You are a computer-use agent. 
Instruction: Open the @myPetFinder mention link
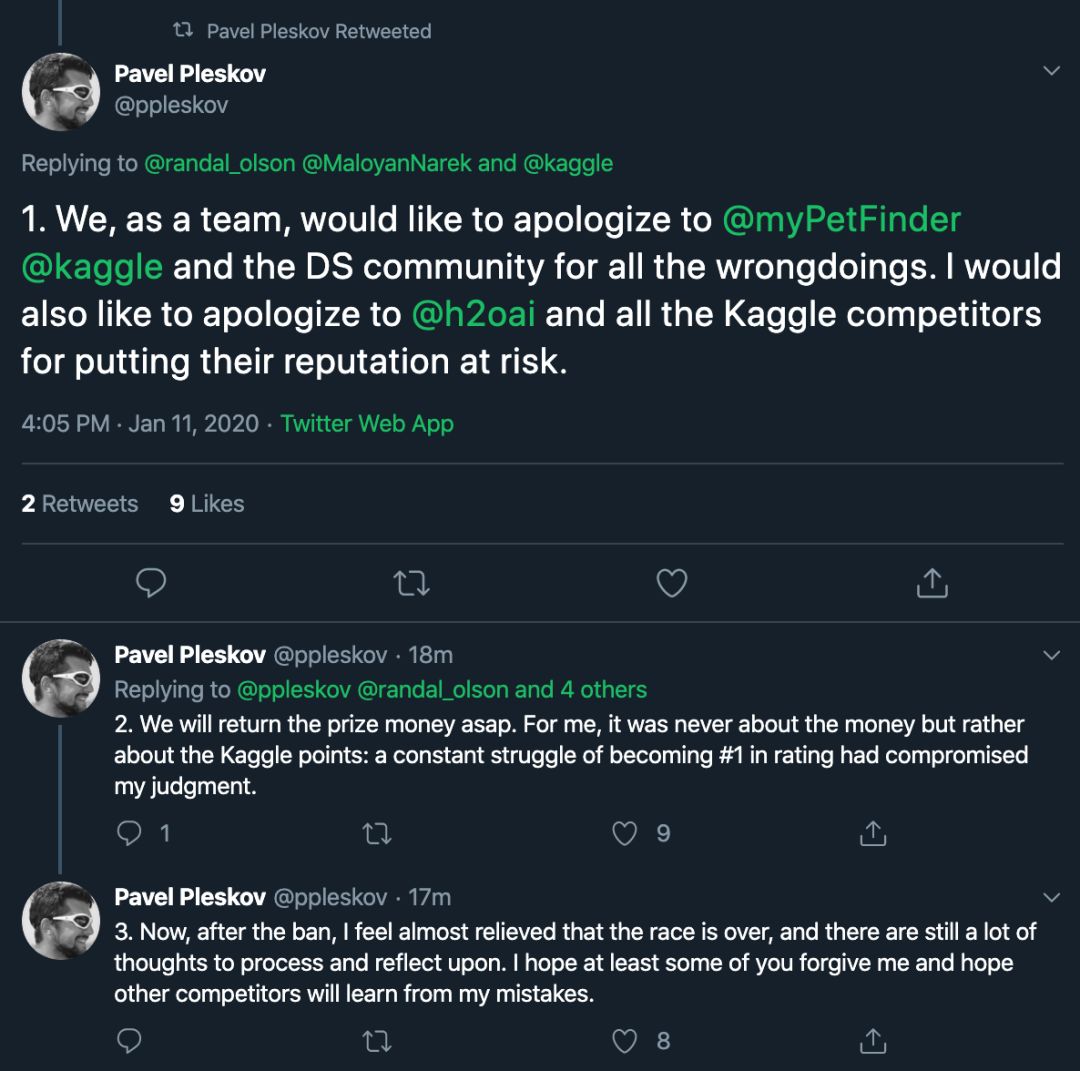coord(841,219)
